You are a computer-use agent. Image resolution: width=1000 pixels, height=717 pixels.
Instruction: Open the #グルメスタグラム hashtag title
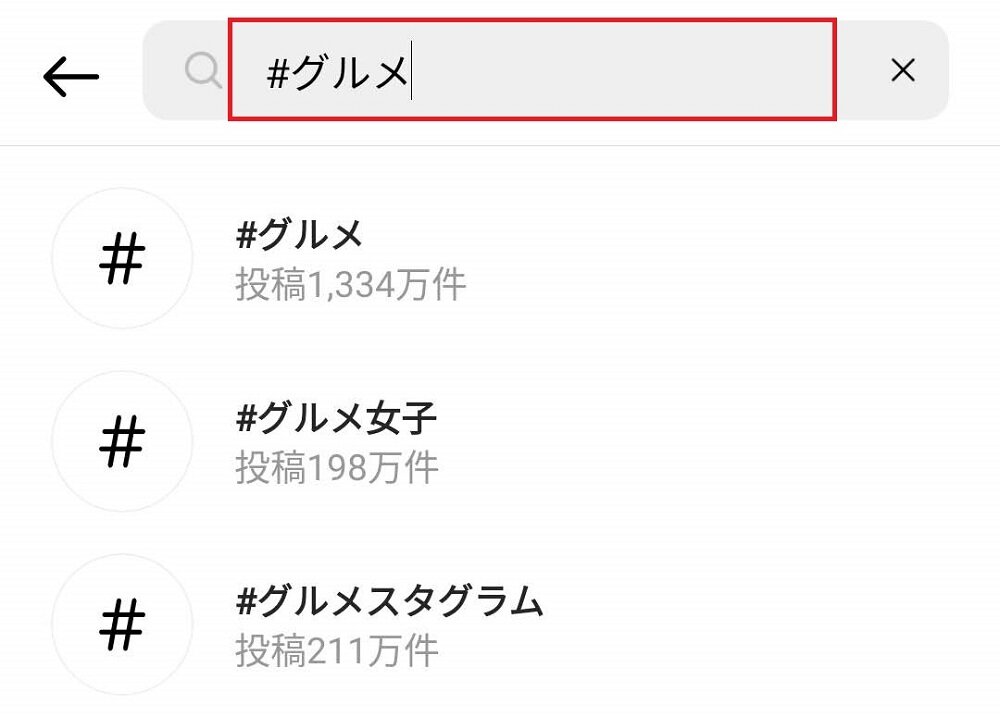click(390, 602)
